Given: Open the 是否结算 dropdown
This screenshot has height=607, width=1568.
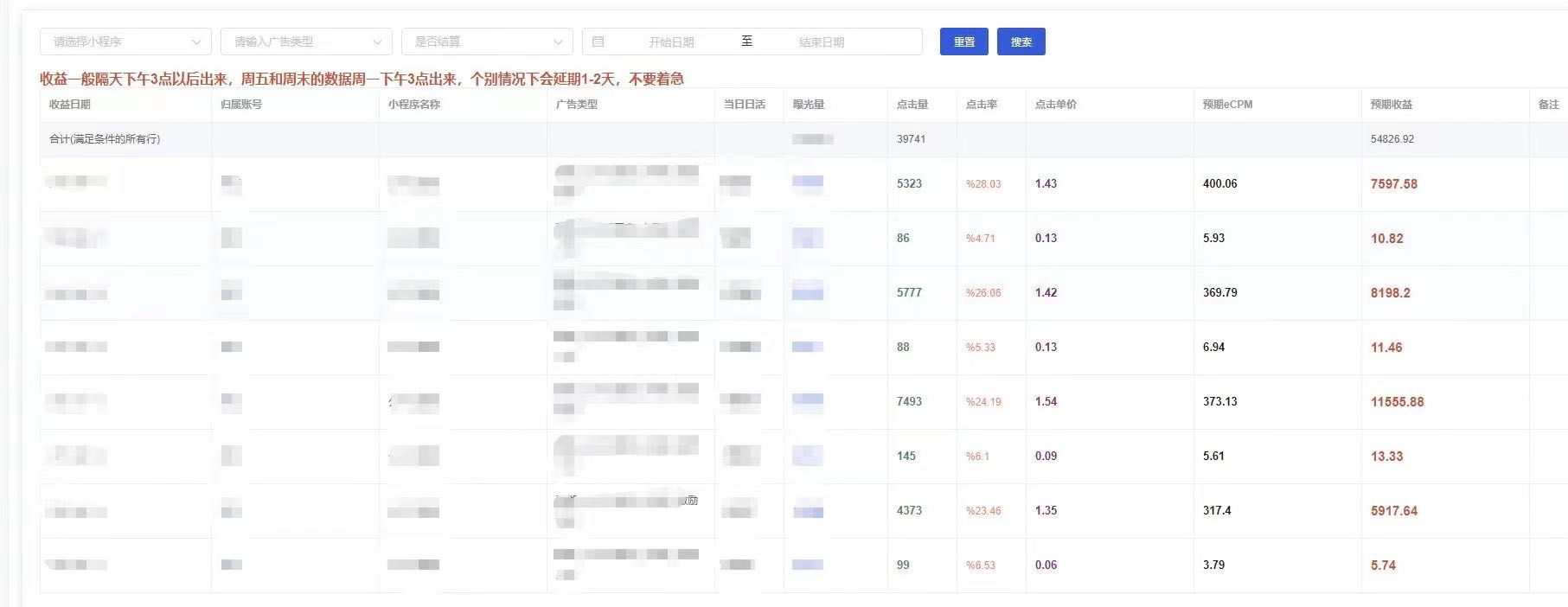Looking at the screenshot, I should click(x=486, y=42).
